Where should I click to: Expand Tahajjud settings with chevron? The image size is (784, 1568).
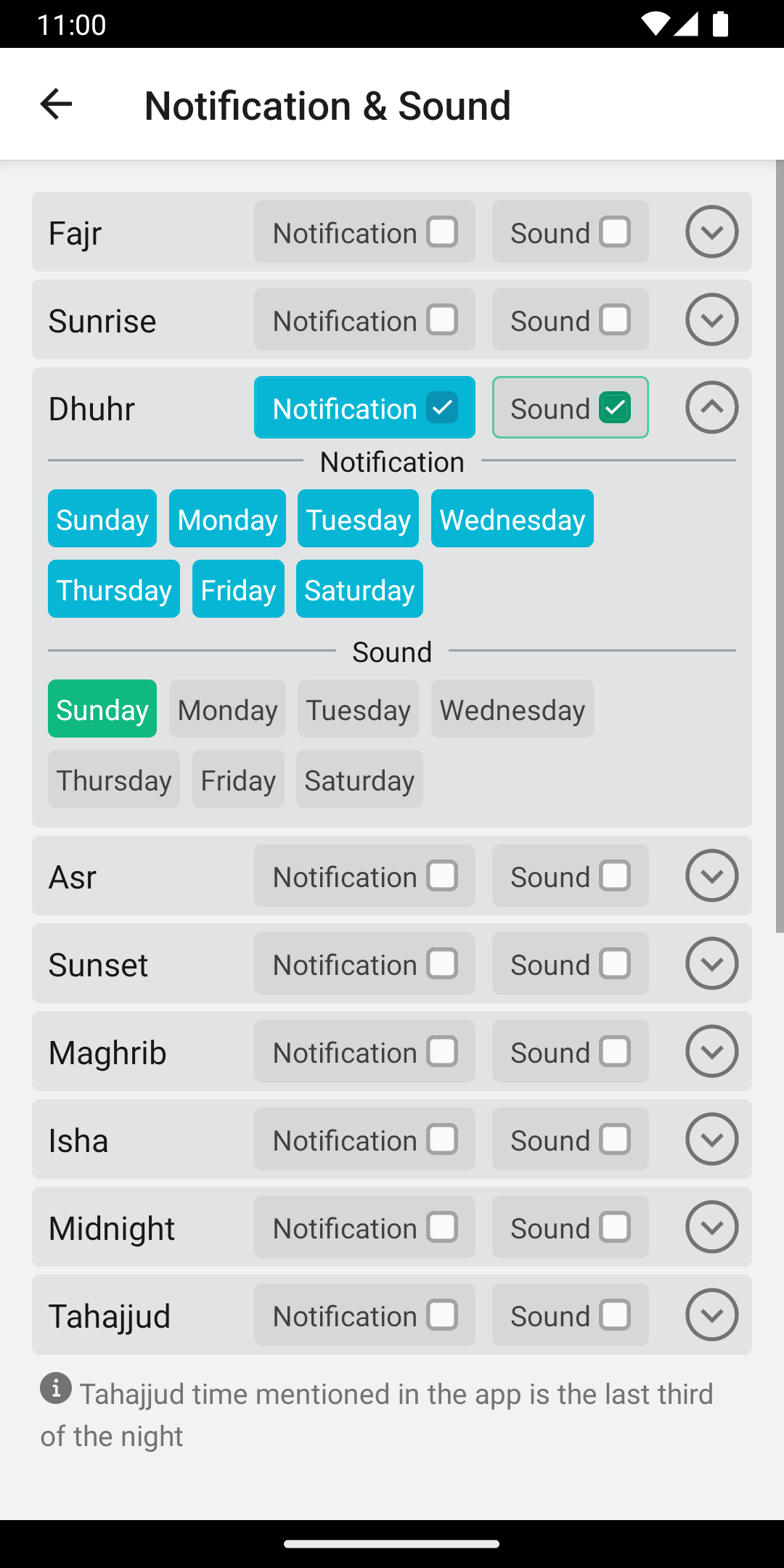(711, 1315)
